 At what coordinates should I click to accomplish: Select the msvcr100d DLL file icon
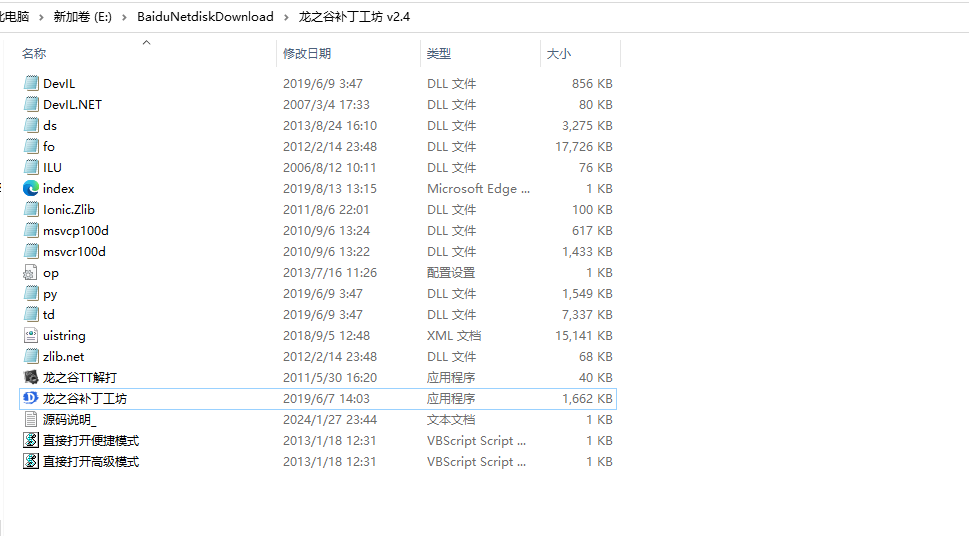tap(31, 251)
